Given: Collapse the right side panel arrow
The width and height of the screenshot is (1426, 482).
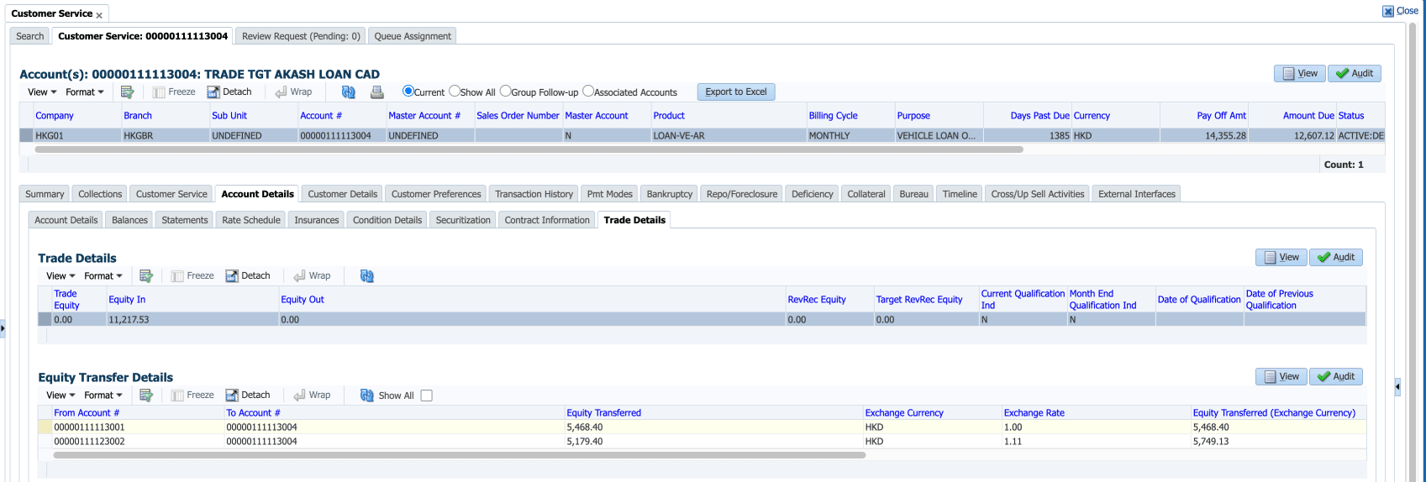Looking at the screenshot, I should tap(1397, 386).
